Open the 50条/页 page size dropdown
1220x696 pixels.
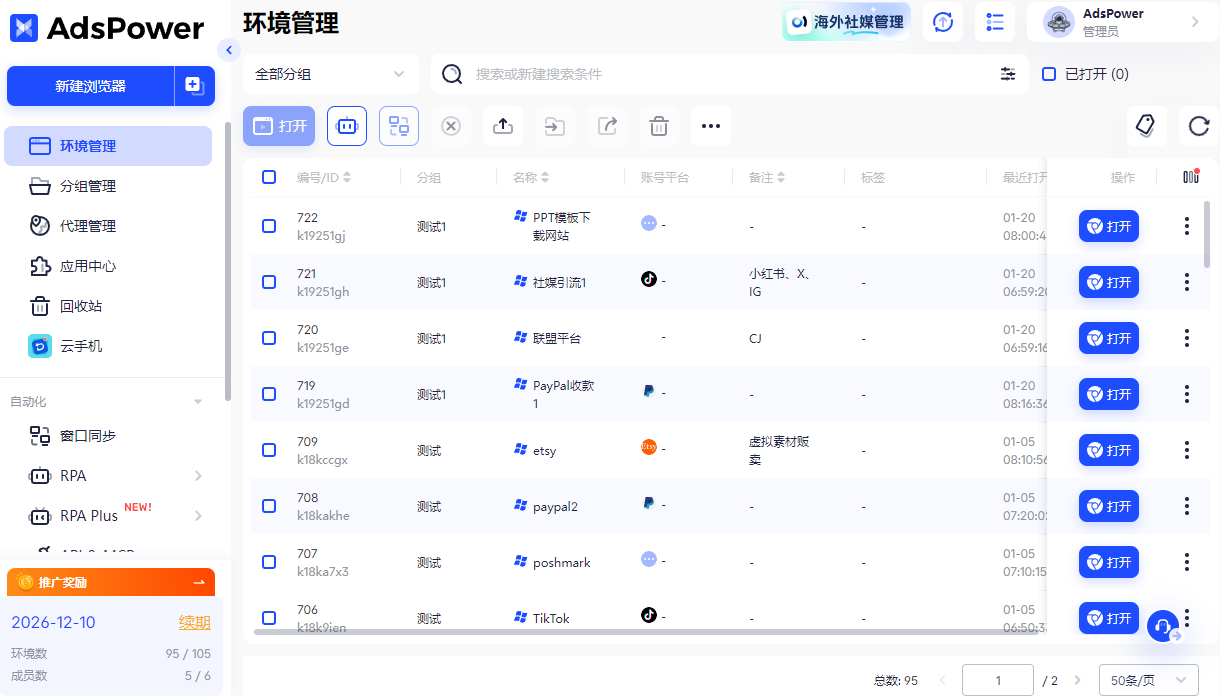click(1149, 680)
